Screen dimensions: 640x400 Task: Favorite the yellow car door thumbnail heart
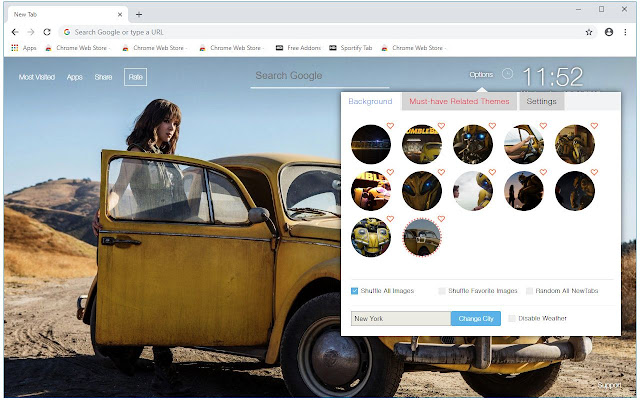point(441,219)
